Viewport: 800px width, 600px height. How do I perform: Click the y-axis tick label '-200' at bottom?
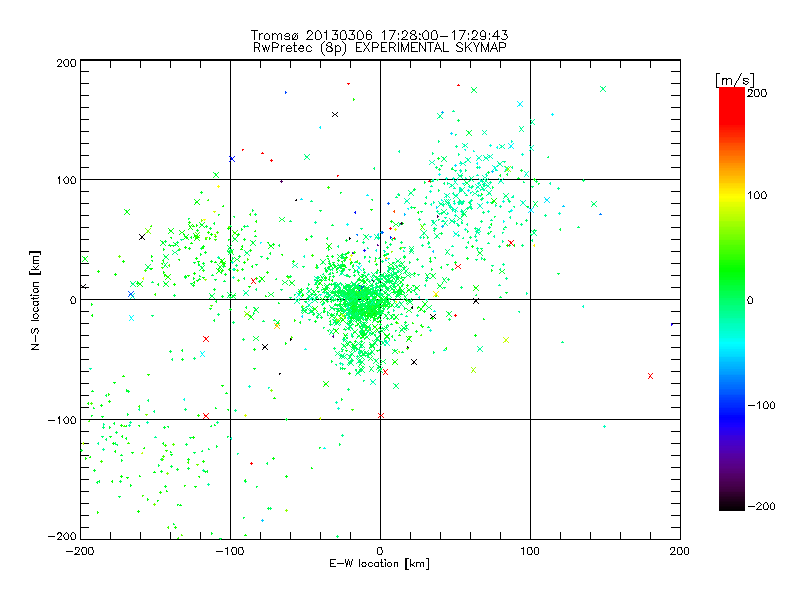coord(62,536)
